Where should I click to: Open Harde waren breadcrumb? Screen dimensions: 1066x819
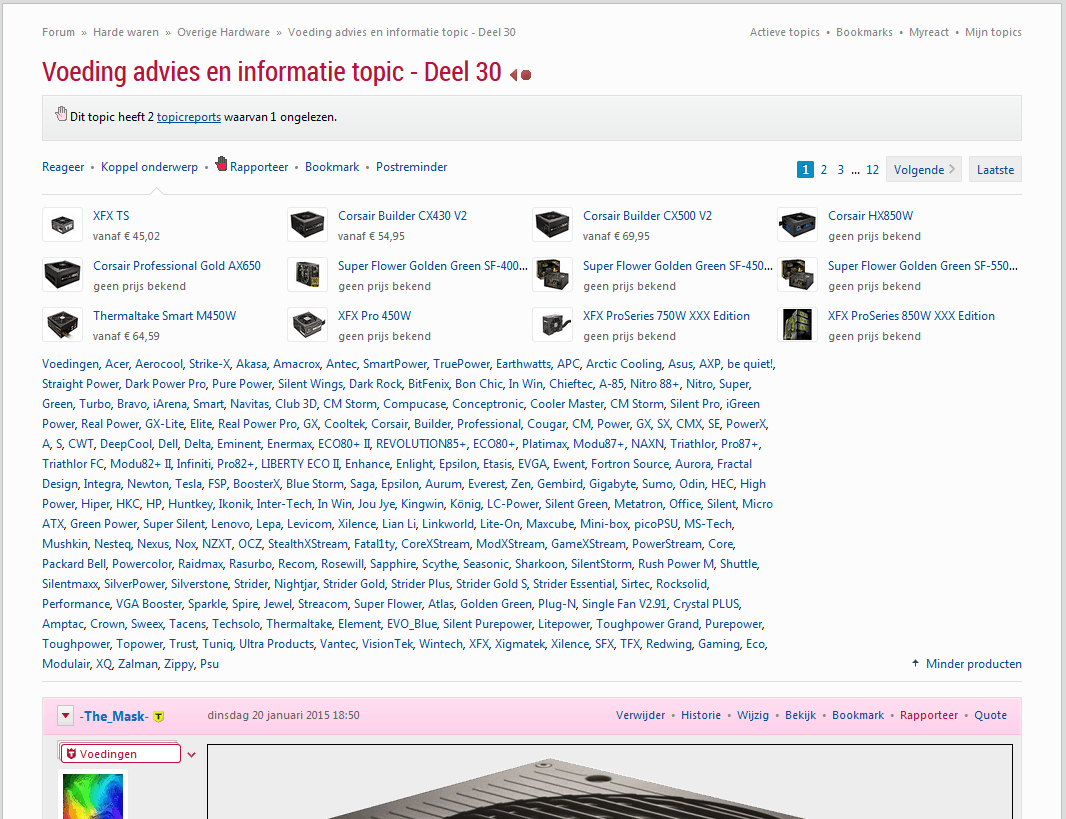click(126, 32)
